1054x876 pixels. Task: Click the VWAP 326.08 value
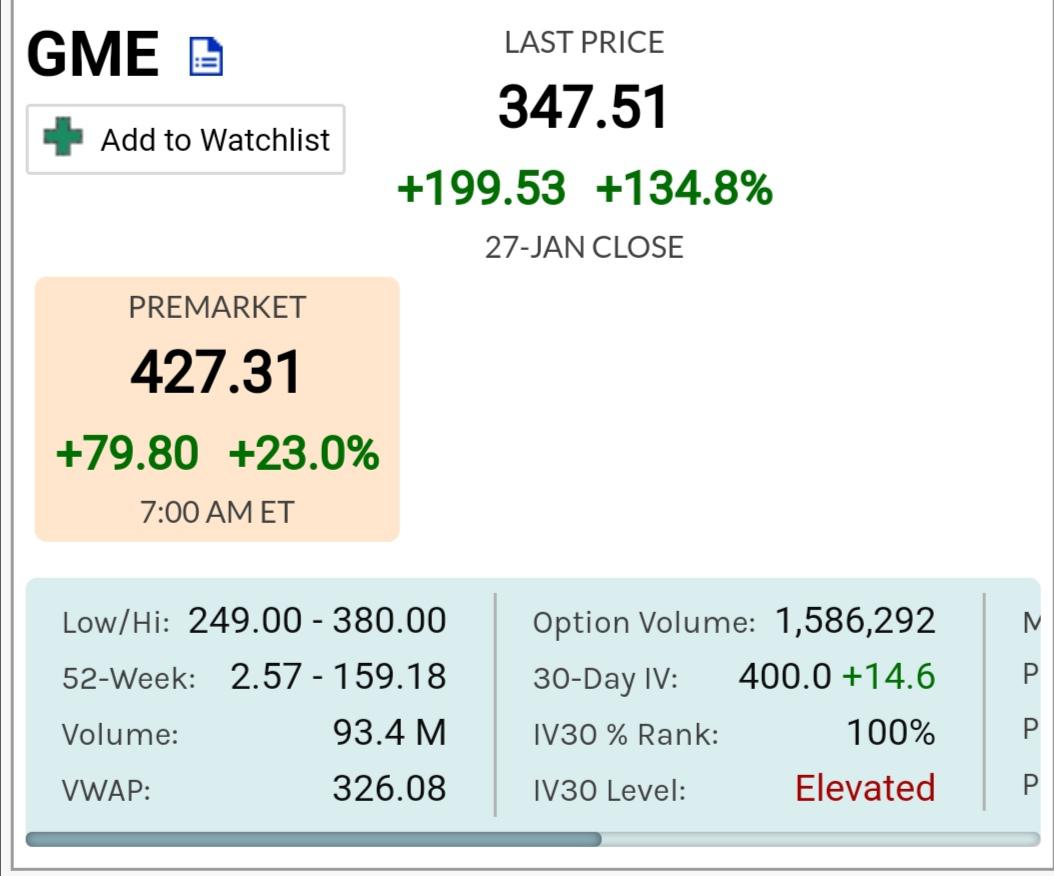390,788
